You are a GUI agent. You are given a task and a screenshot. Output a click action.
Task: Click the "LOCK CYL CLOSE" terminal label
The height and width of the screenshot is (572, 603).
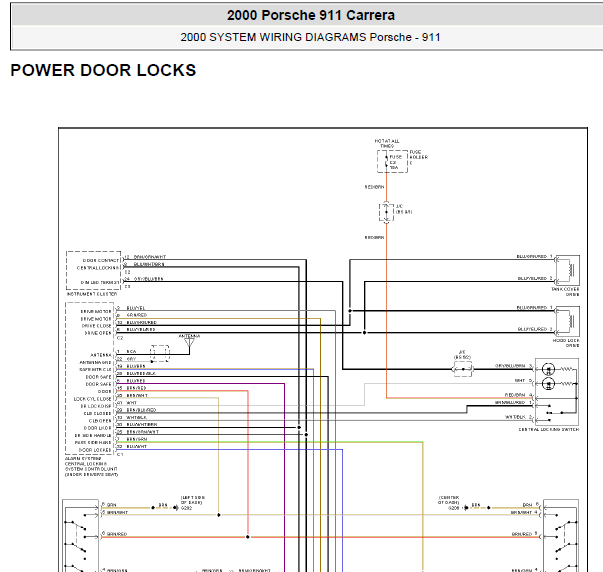(92, 399)
